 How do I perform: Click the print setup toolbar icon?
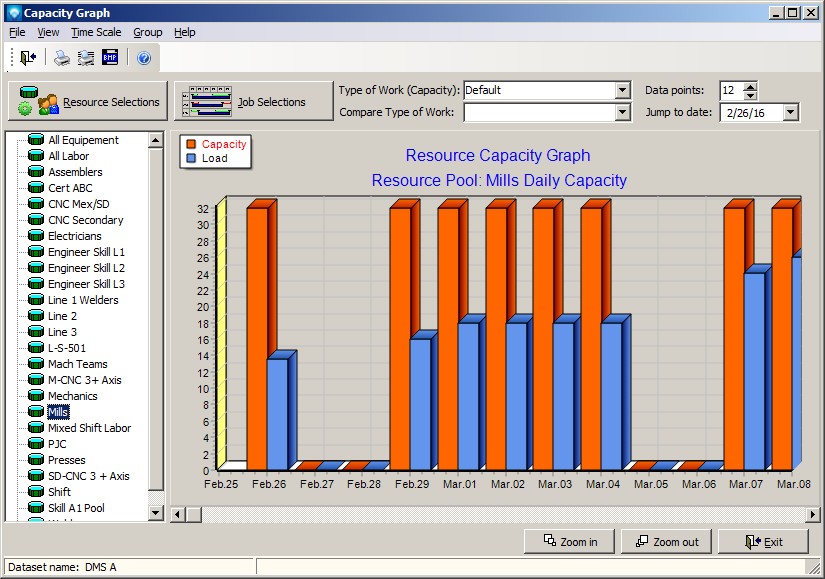86,58
